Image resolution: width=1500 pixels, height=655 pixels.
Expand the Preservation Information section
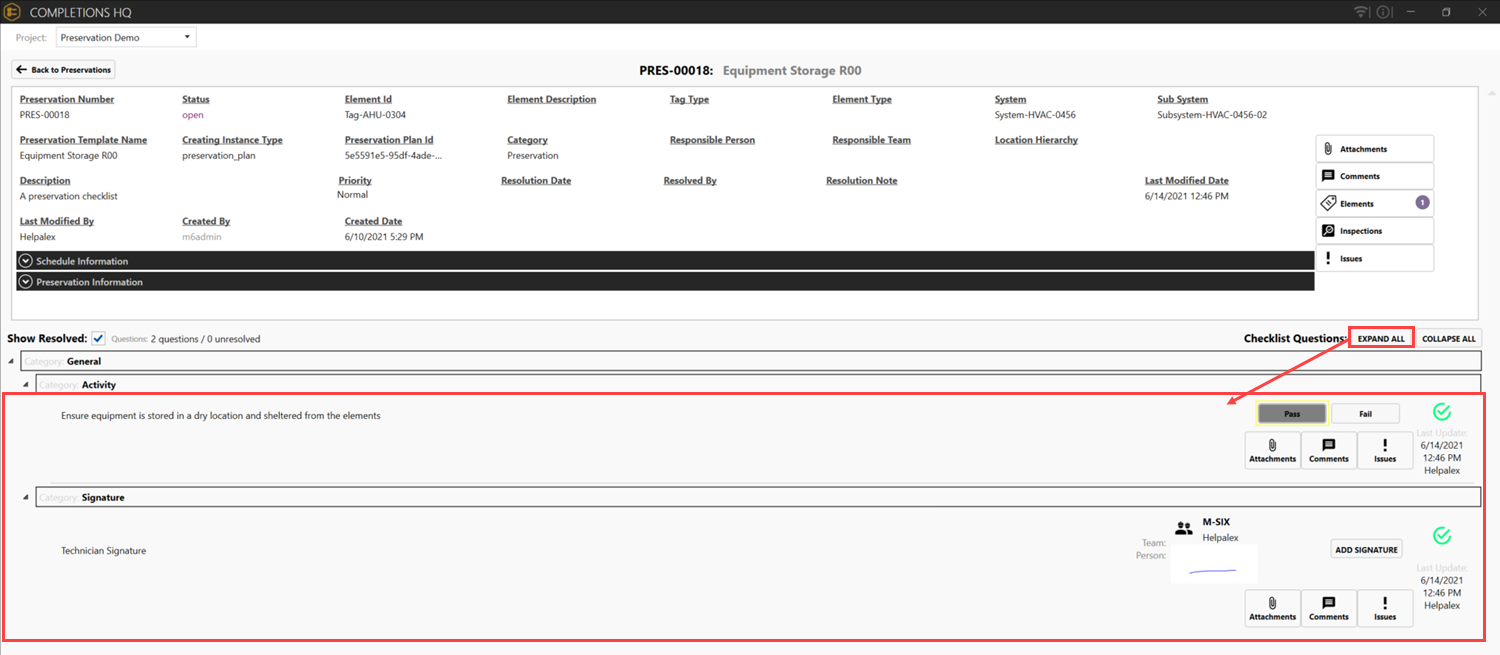665,282
